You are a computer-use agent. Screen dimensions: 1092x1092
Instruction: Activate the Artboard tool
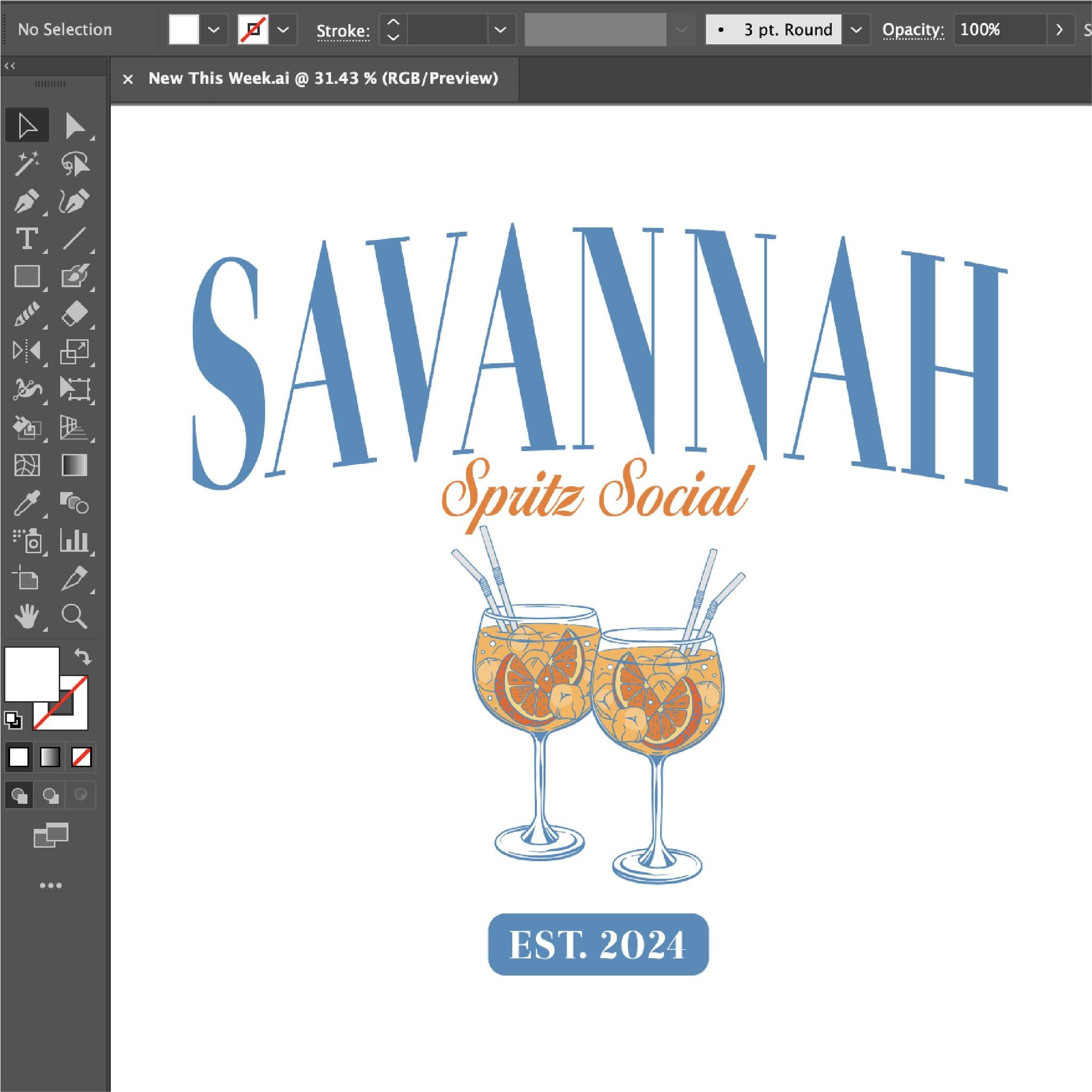27,578
